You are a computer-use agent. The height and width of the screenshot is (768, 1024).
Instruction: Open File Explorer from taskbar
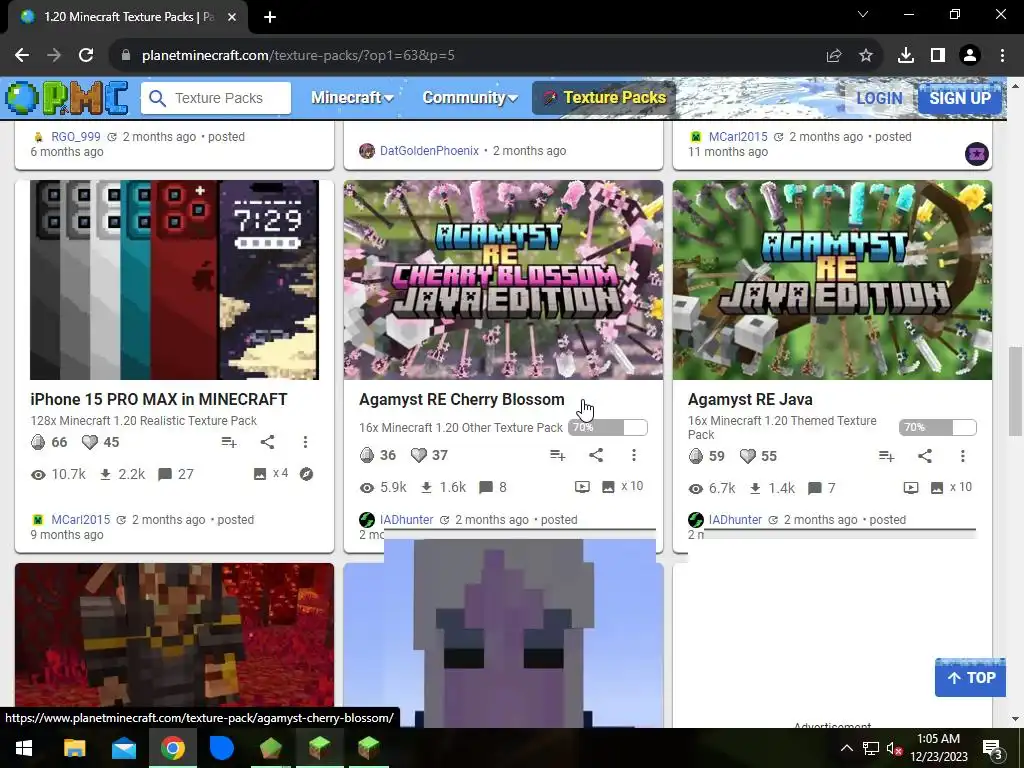pos(74,748)
